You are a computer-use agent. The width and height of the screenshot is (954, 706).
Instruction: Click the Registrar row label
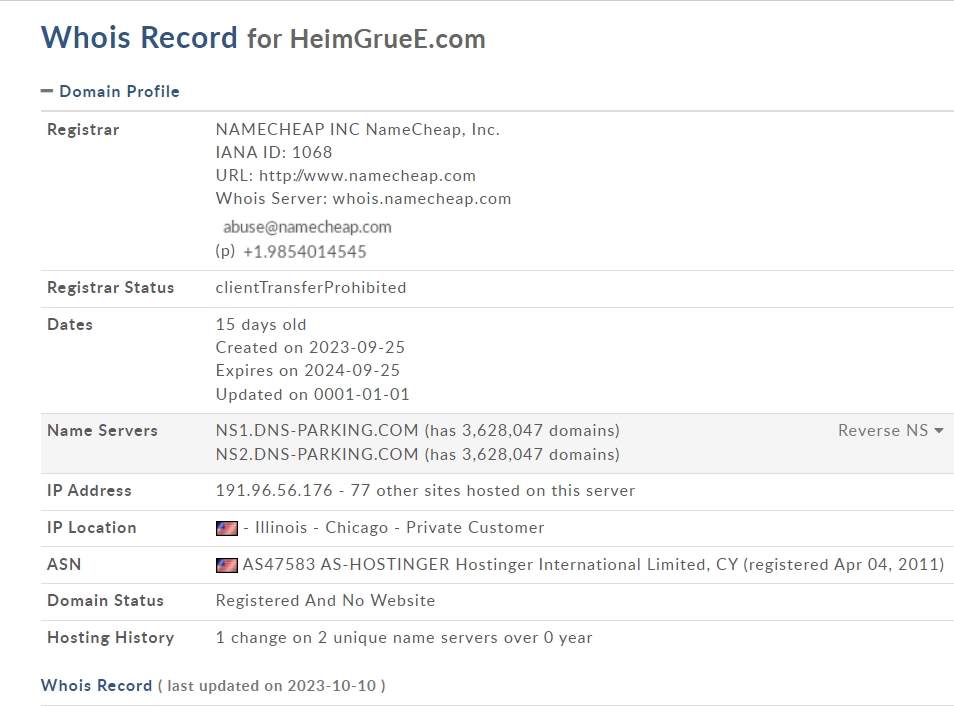click(x=83, y=130)
